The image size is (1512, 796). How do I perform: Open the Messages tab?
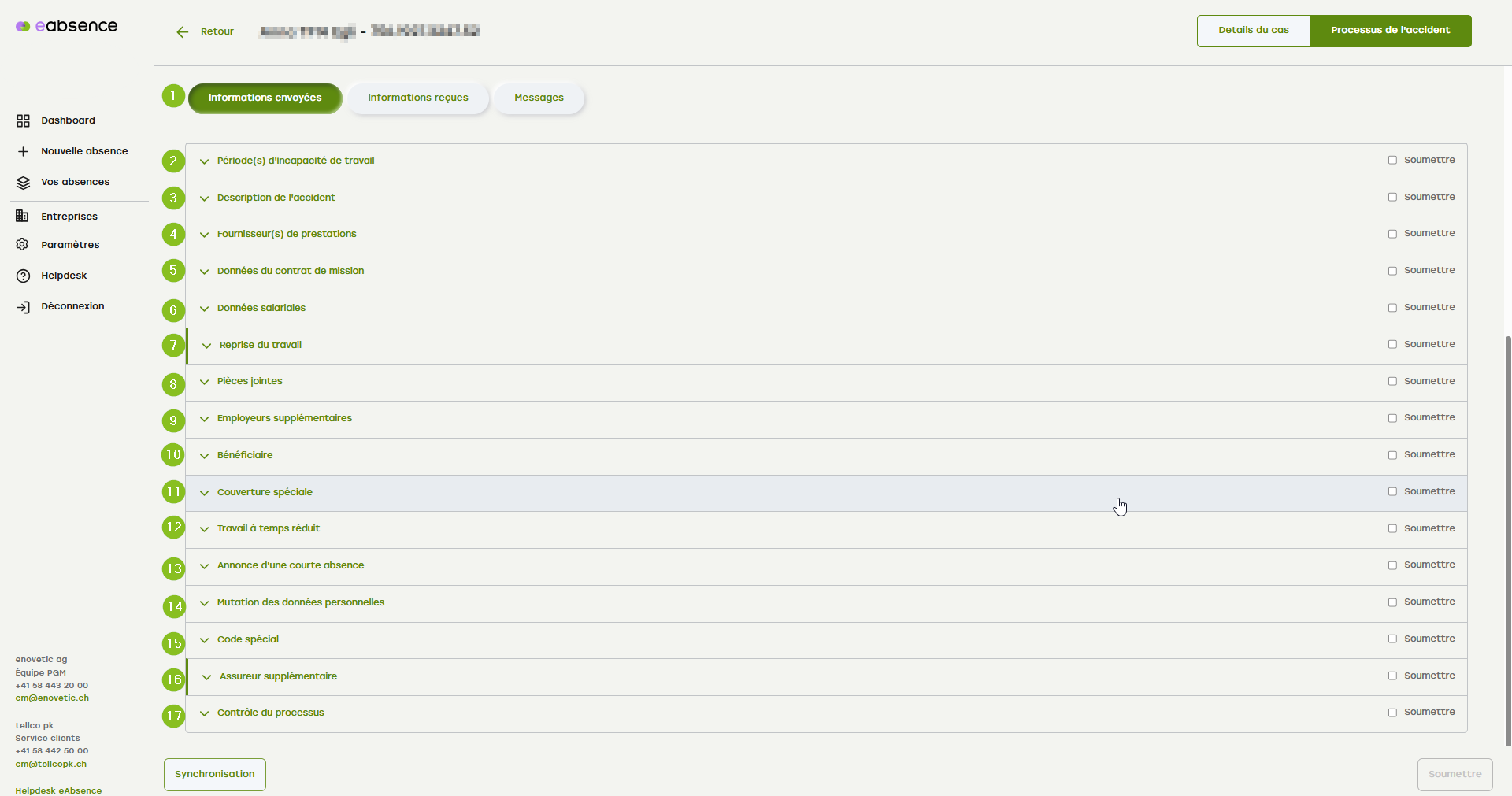click(x=539, y=98)
